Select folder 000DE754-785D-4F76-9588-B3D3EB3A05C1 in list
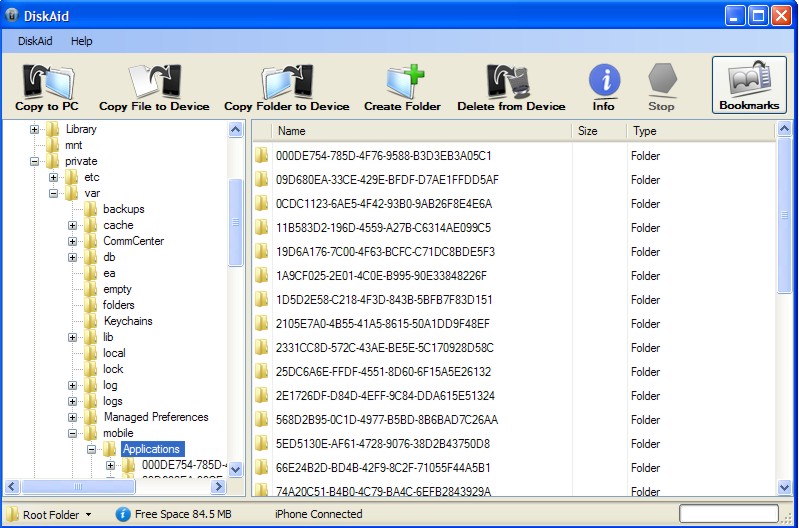Screen dimensions: 799x528 384,156
